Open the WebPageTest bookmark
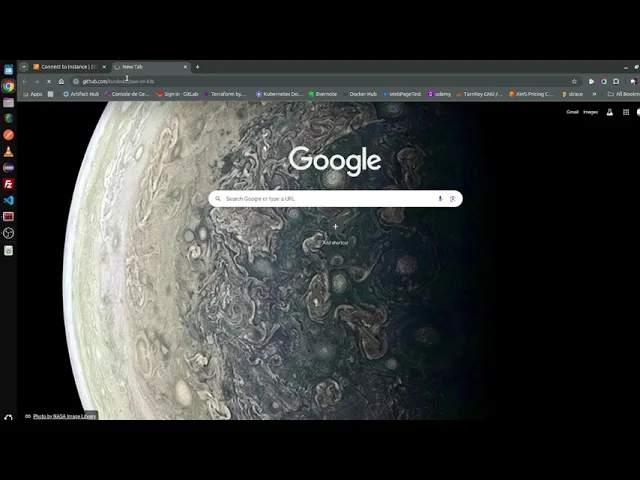 [x=402, y=94]
